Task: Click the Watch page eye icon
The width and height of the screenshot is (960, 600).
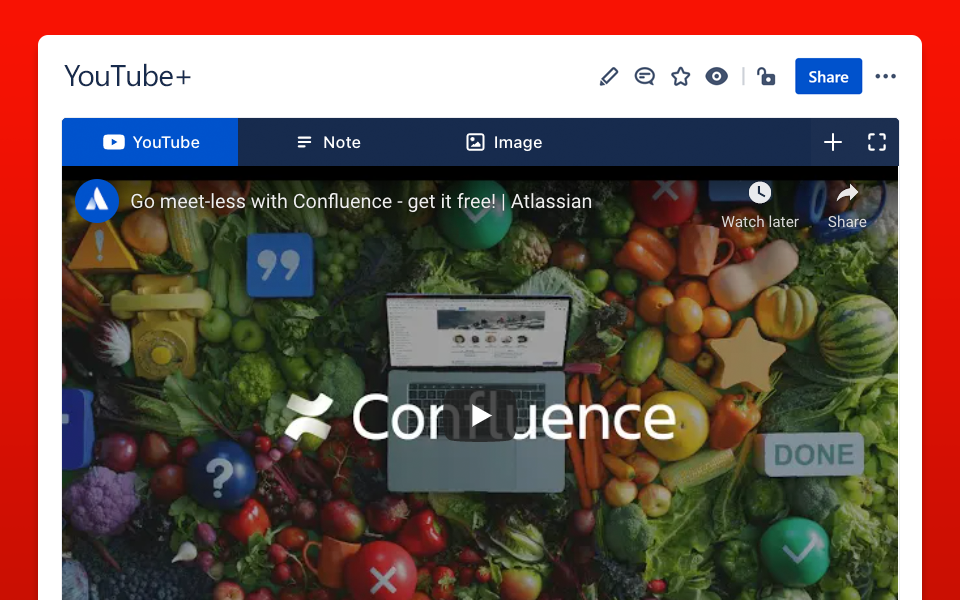Action: tap(717, 76)
